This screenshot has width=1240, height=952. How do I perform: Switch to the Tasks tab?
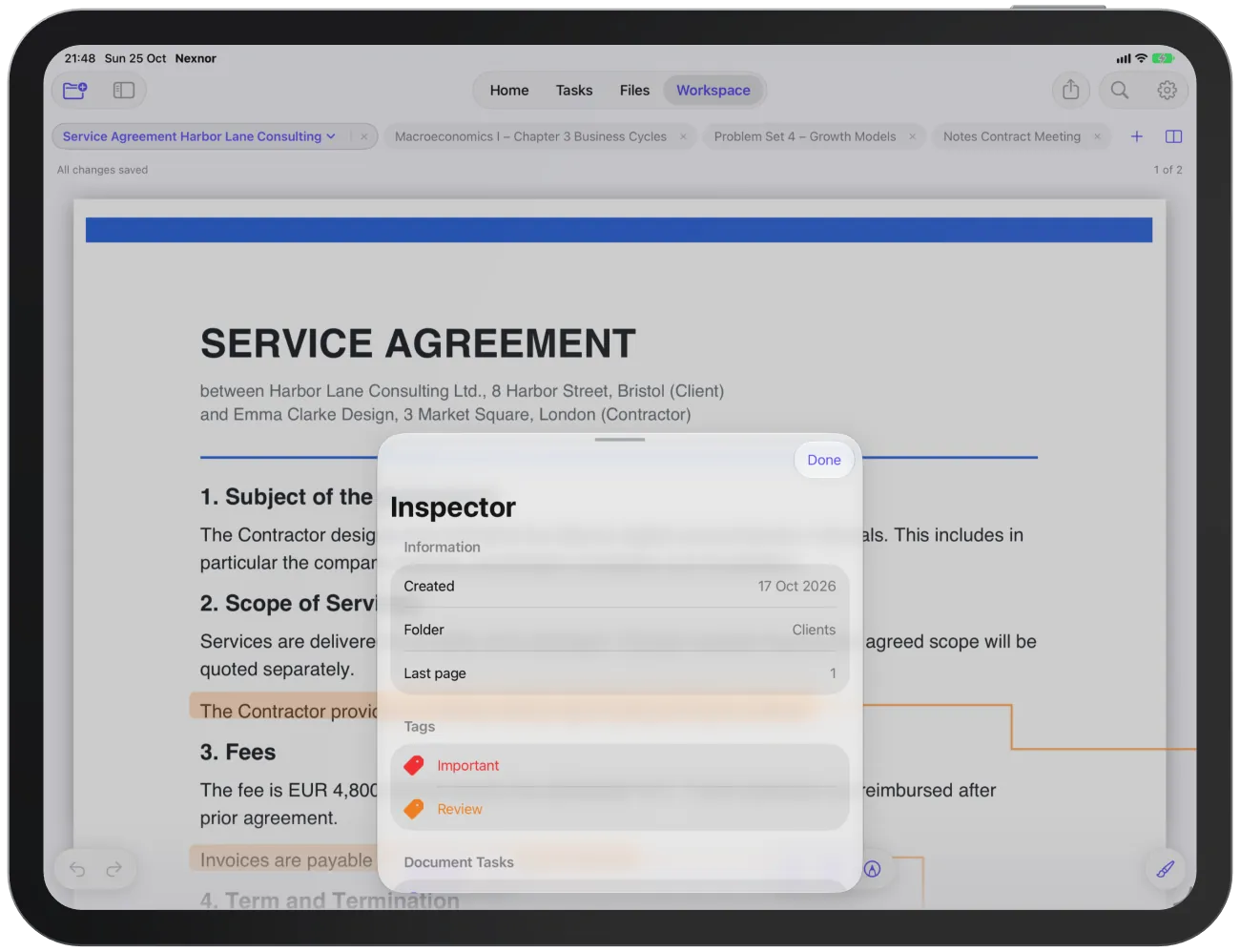(574, 91)
